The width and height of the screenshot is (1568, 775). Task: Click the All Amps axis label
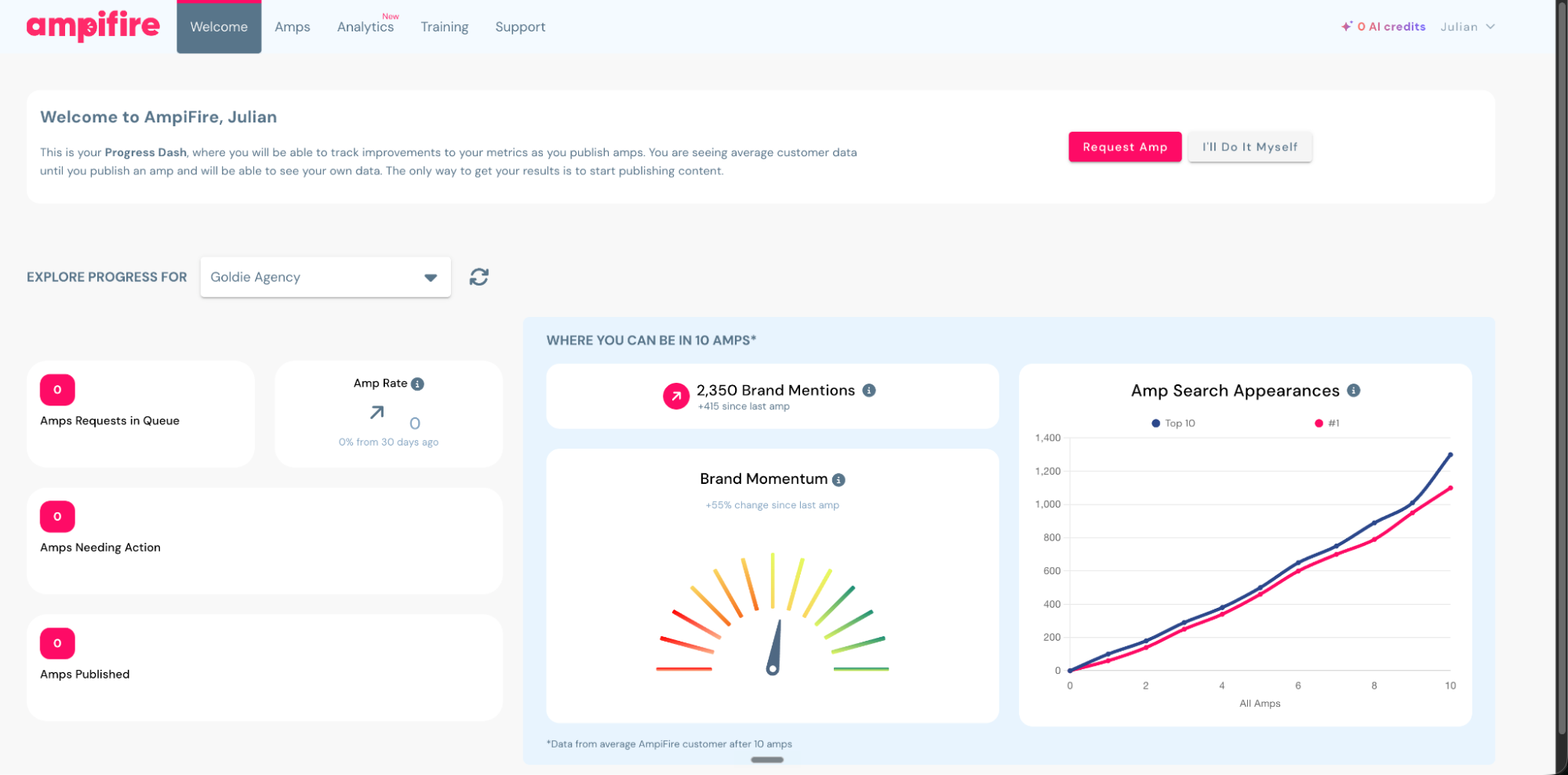pyautogui.click(x=1260, y=704)
